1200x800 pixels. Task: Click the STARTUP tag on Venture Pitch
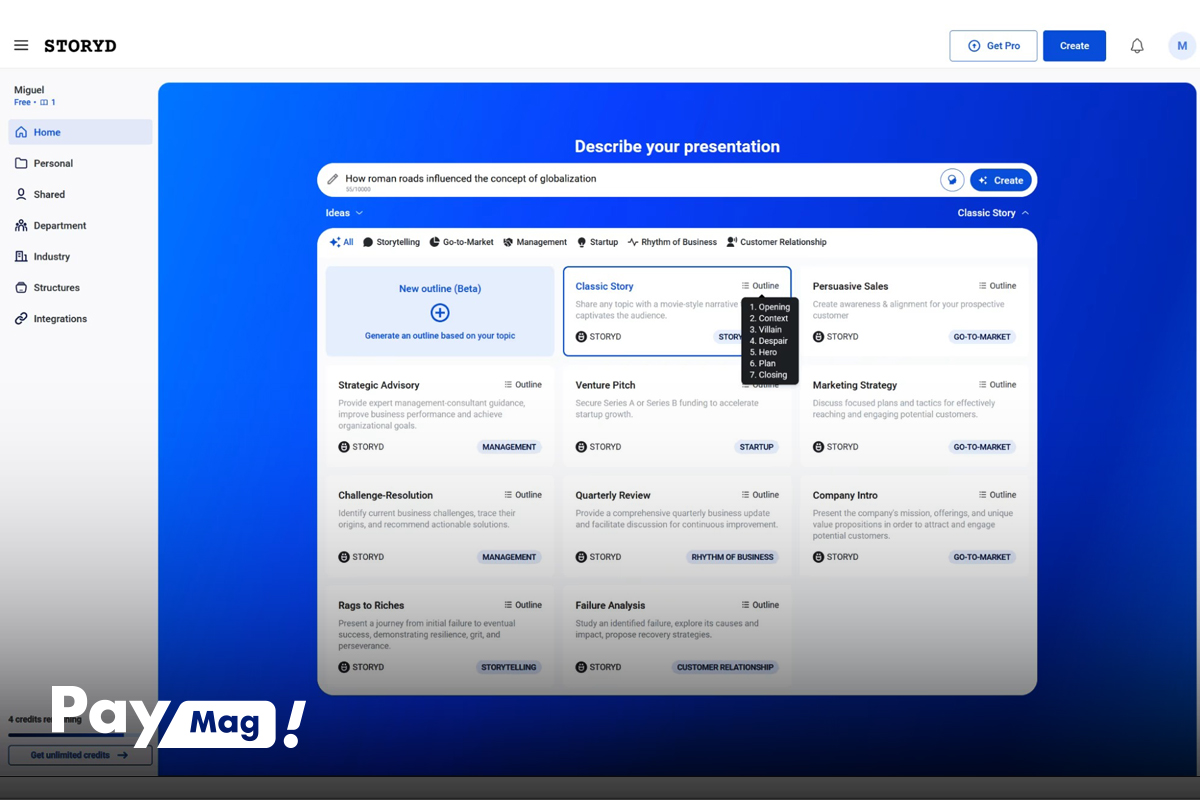tap(757, 447)
